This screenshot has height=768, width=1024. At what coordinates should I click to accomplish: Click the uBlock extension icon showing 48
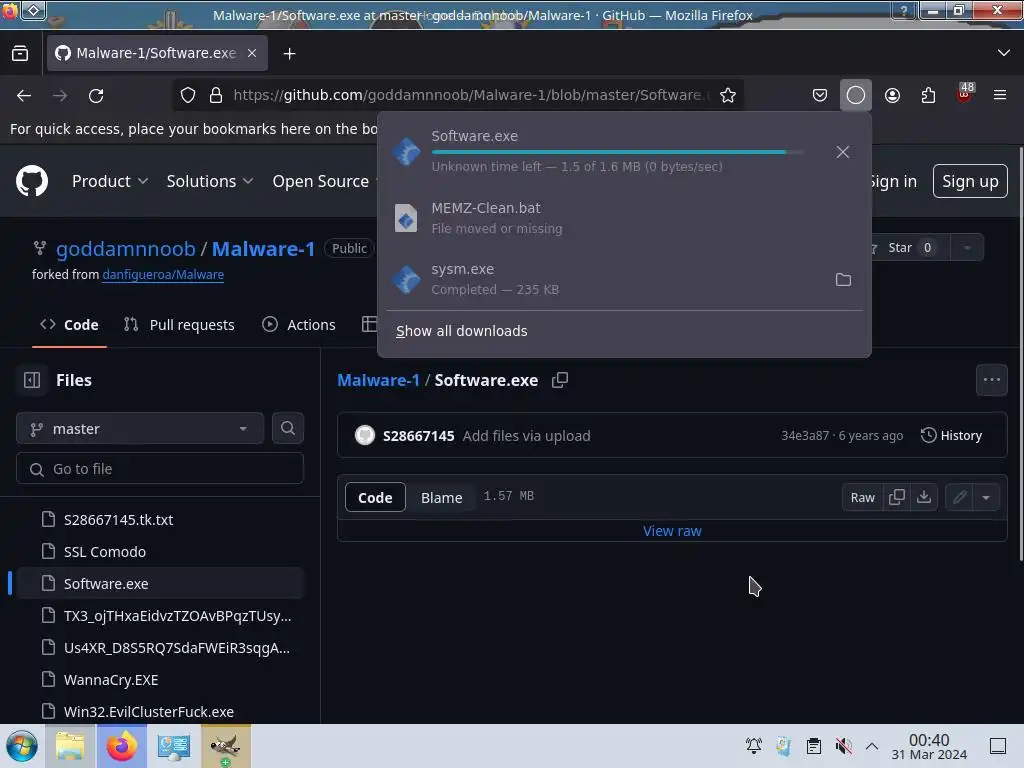point(964,93)
